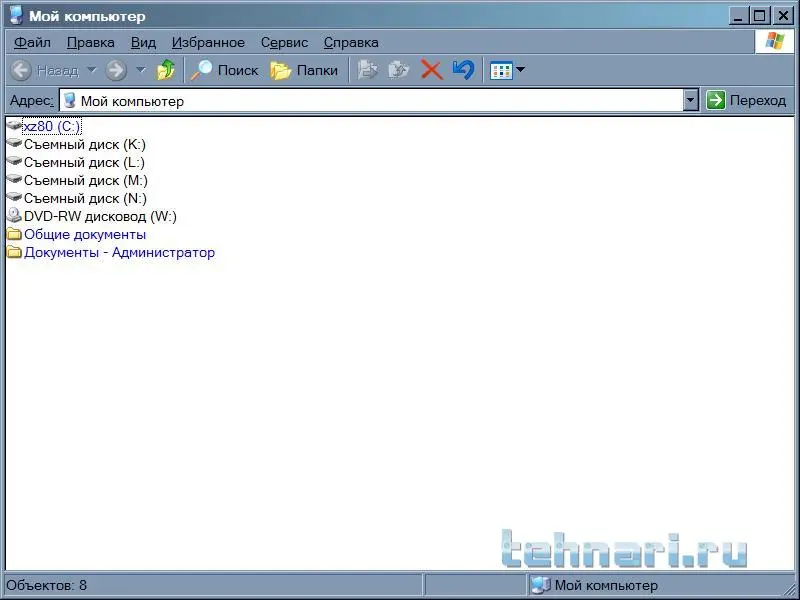
Task: Expand the address bar dropdown
Action: [690, 101]
